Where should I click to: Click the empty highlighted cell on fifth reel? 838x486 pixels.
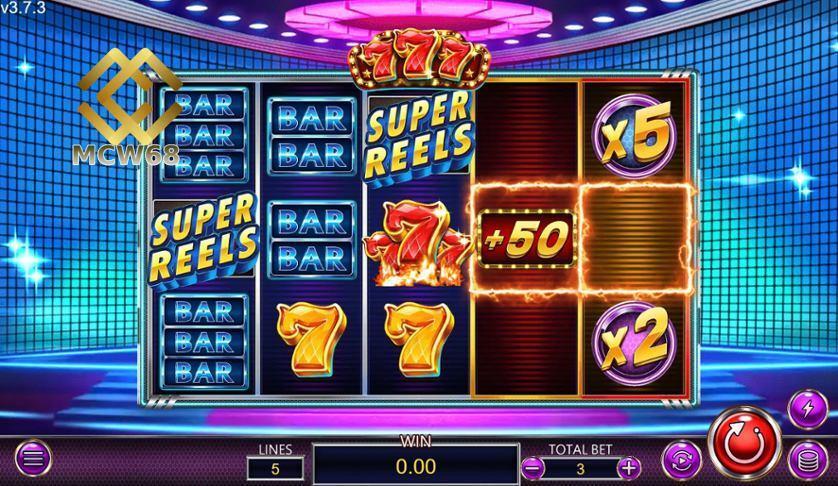point(634,238)
